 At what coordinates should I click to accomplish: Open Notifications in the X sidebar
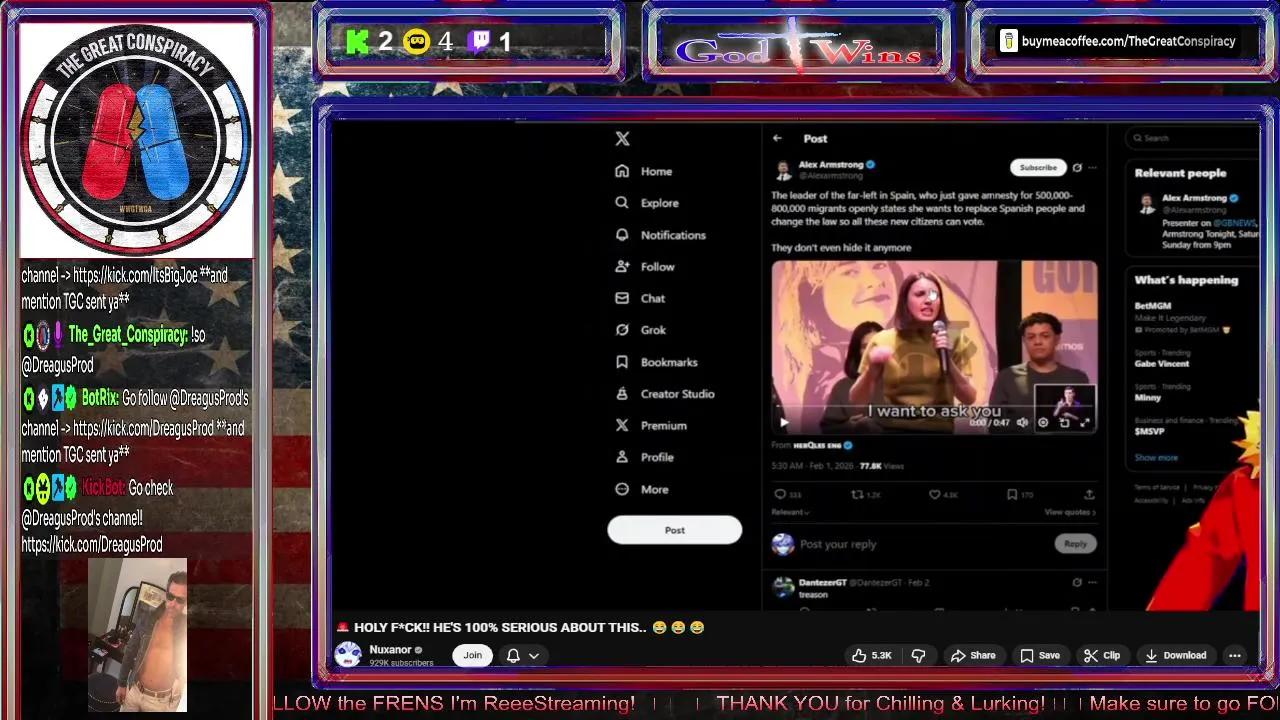coord(660,235)
